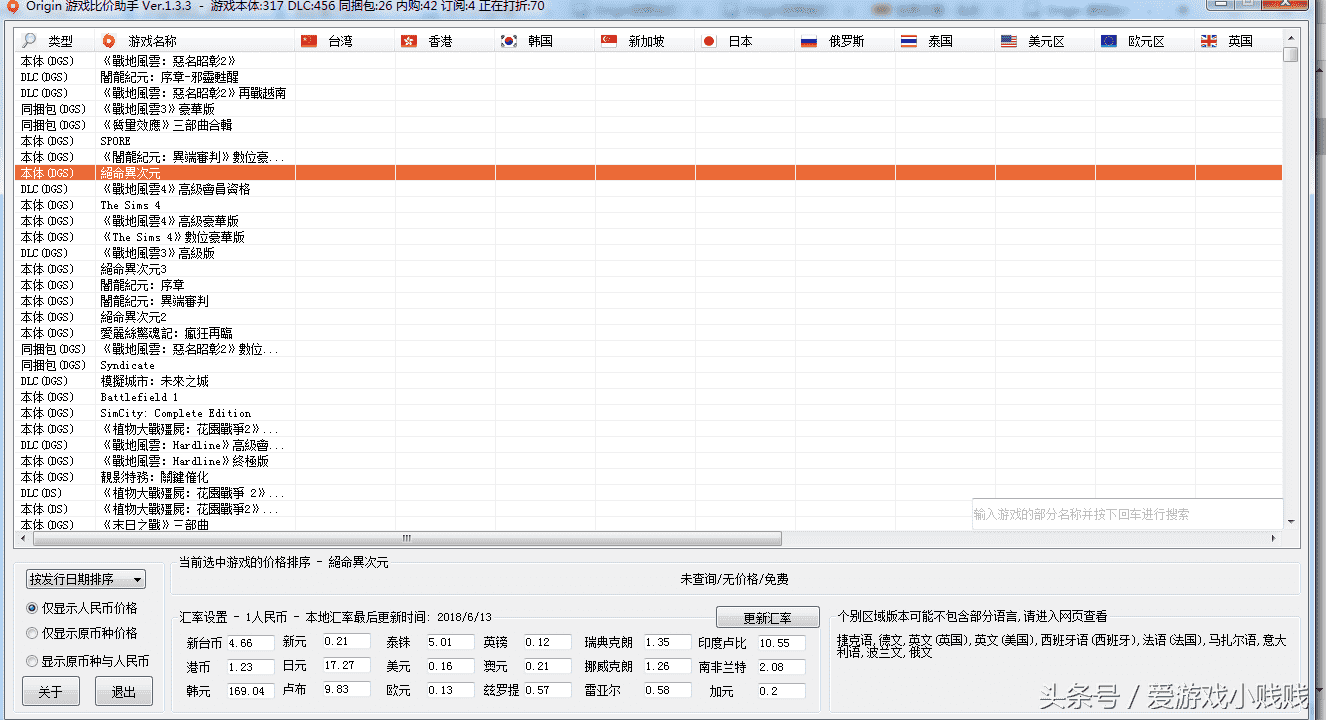1326x720 pixels.
Task: Click the Origin app icon in title bar
Action: click(x=13, y=6)
